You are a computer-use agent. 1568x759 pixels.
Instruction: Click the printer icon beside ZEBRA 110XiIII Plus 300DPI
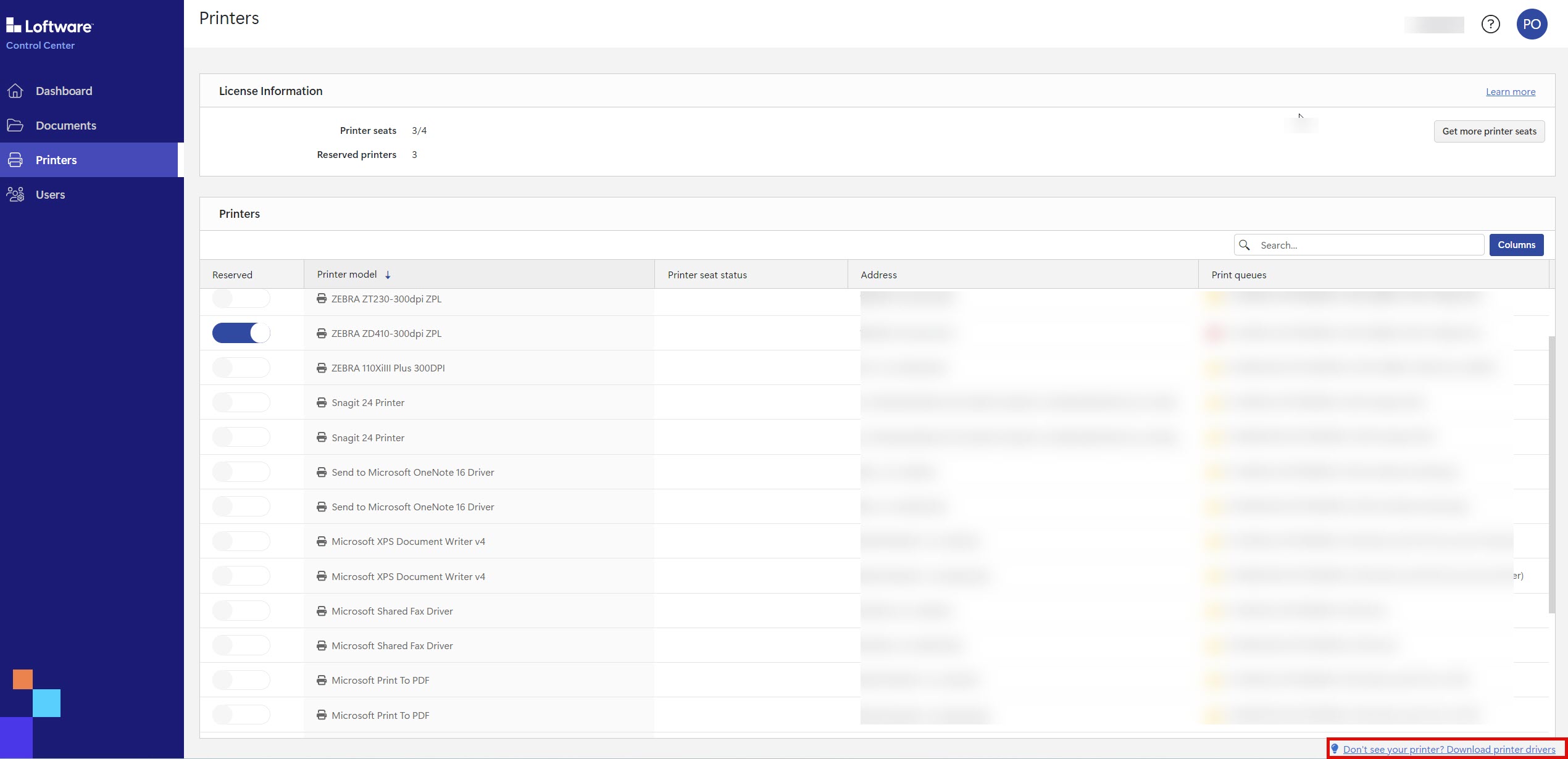tap(322, 368)
